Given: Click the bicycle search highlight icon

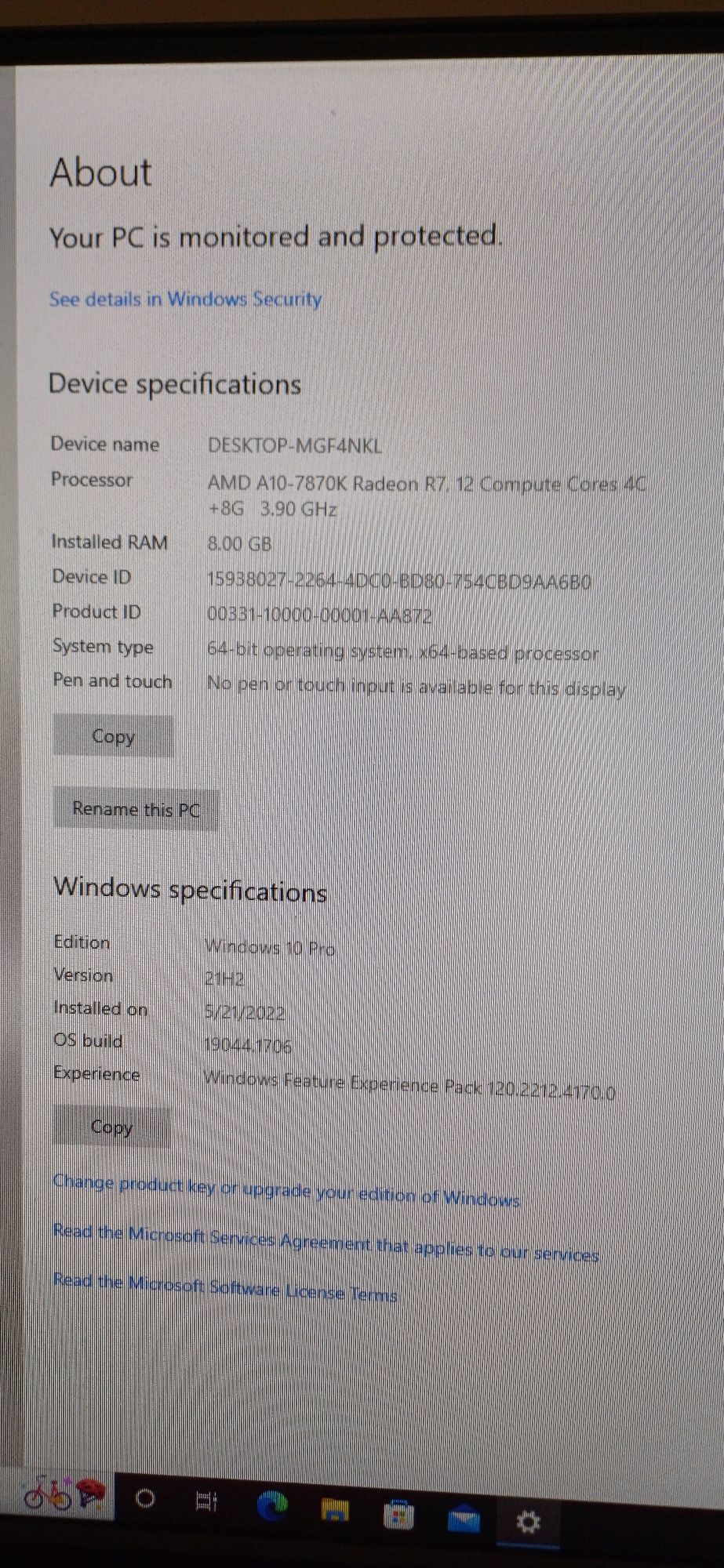Looking at the screenshot, I should pyautogui.click(x=64, y=1494).
